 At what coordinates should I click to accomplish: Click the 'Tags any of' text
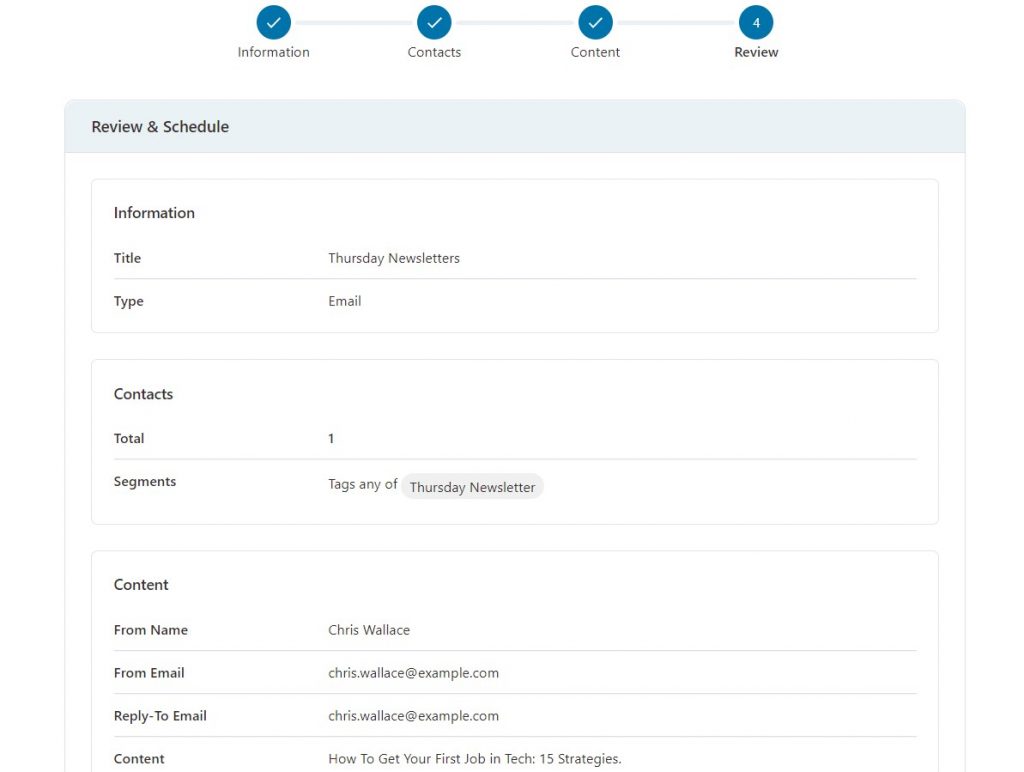click(362, 484)
